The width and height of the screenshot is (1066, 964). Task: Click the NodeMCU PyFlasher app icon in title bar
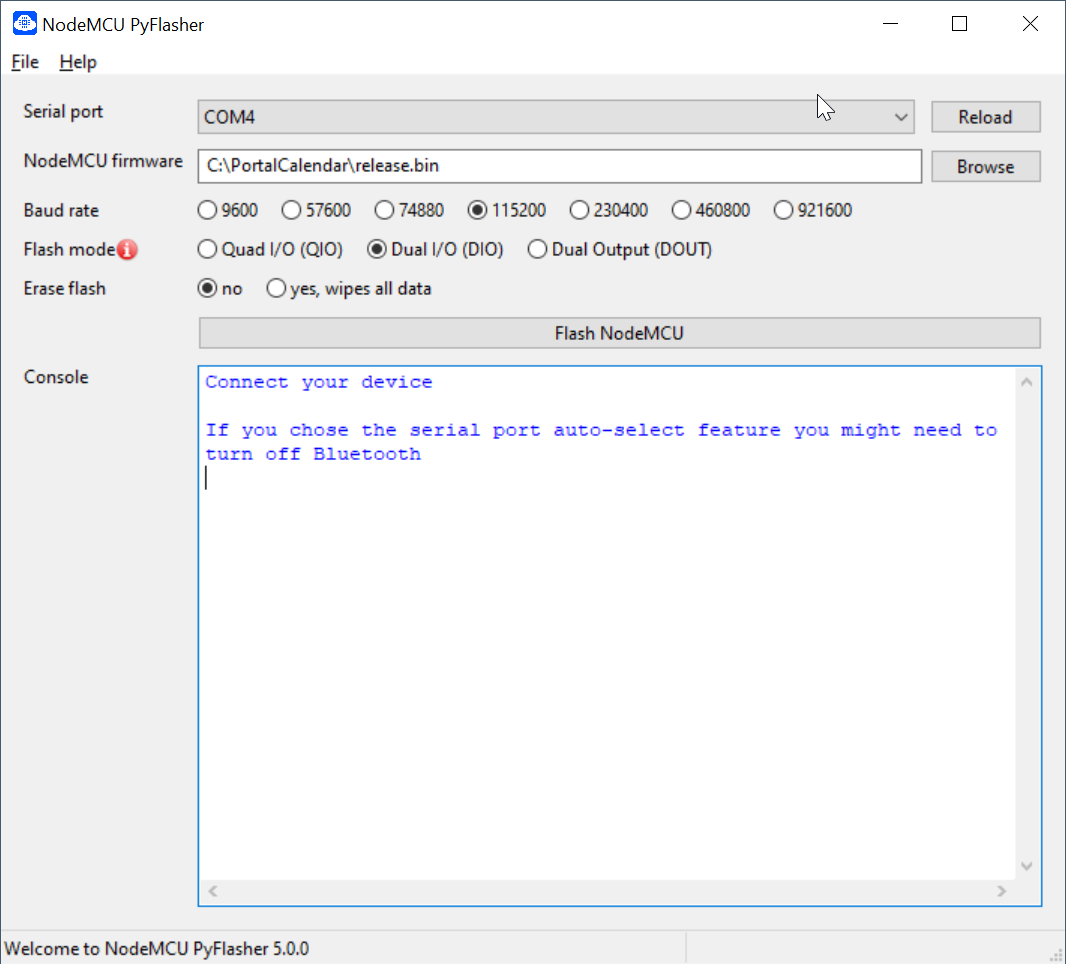click(x=24, y=23)
